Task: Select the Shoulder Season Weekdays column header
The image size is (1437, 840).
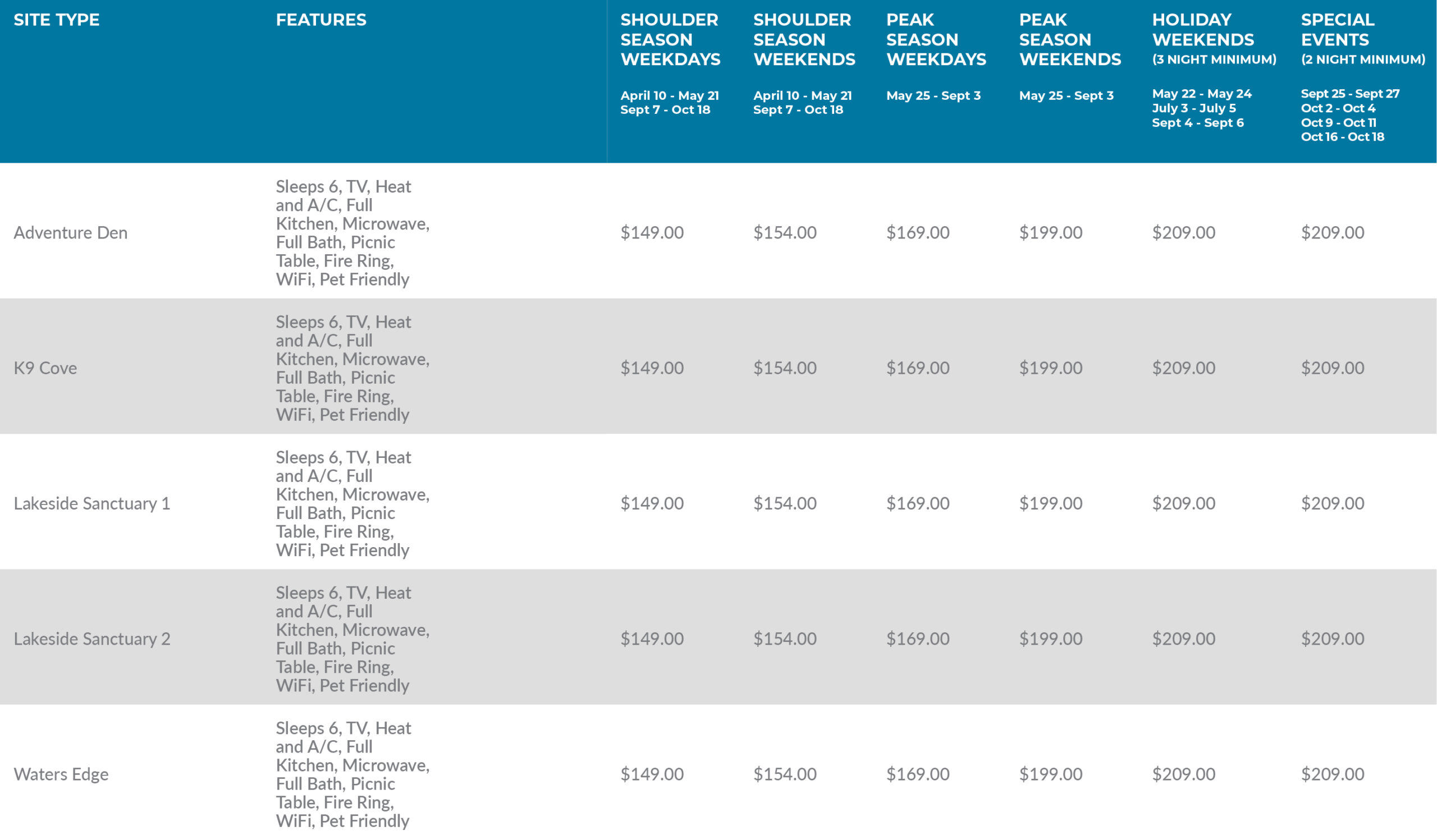Action: [x=670, y=39]
